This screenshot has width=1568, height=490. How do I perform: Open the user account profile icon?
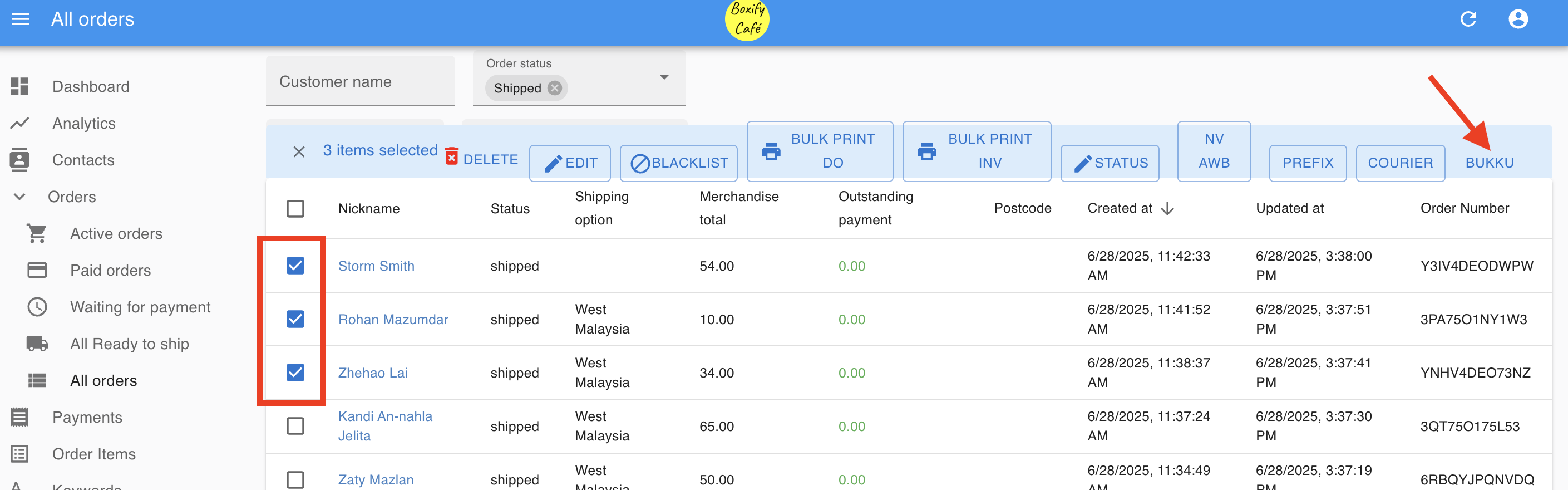[x=1517, y=19]
